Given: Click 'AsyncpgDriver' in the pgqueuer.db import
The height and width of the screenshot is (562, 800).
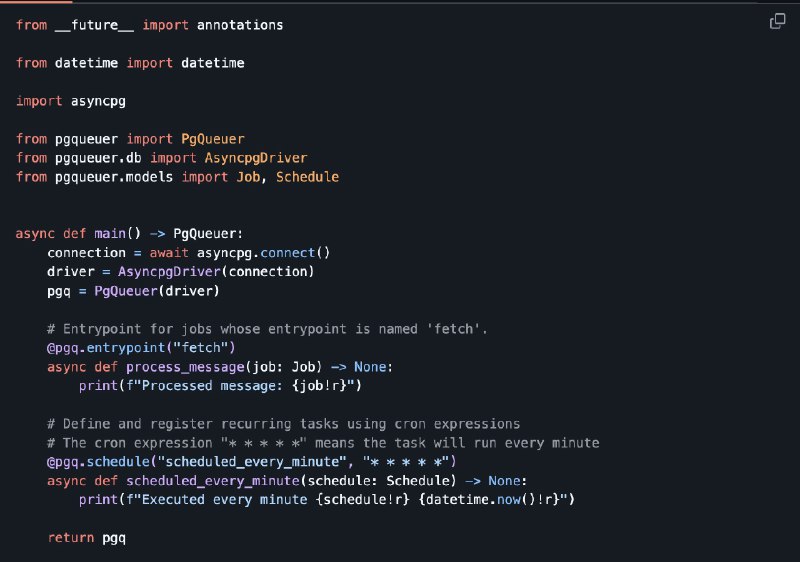Looking at the screenshot, I should click(x=256, y=158).
